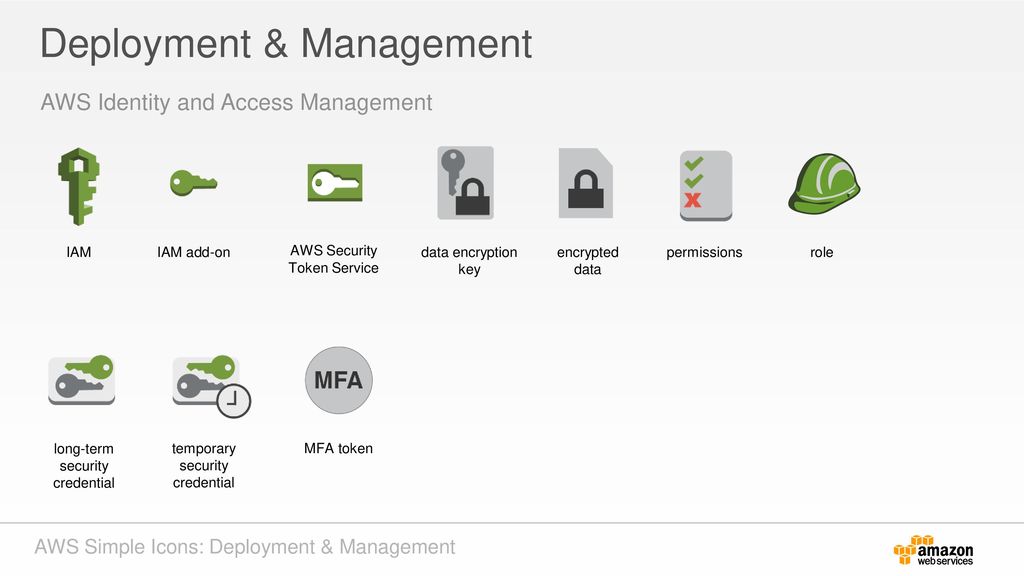Select the data encryption key icon

tap(466, 183)
